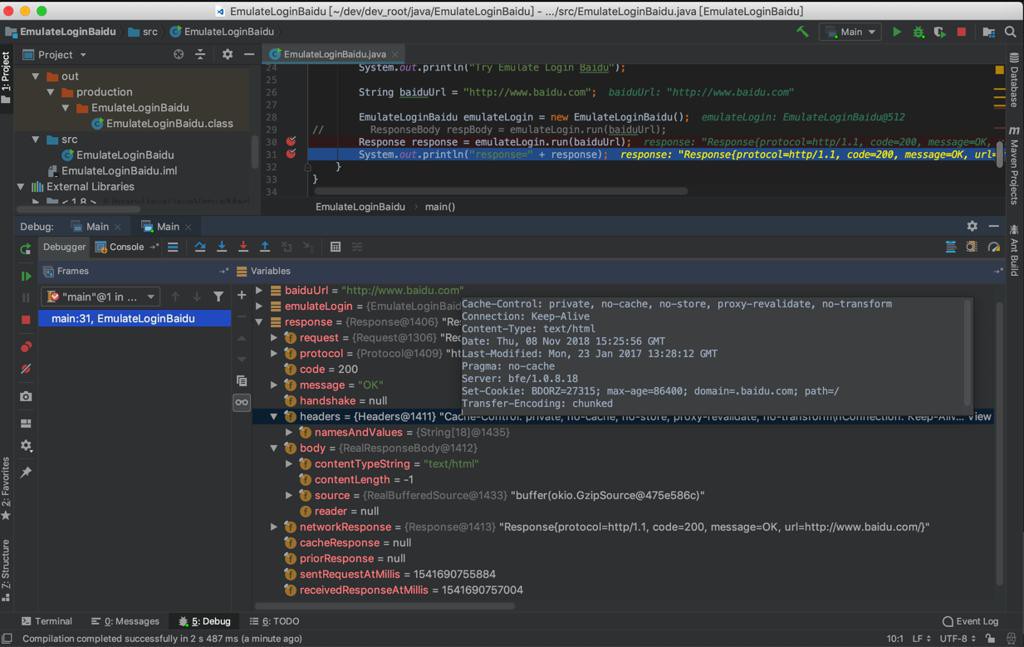Open the Terminal tool window tab

(46, 621)
